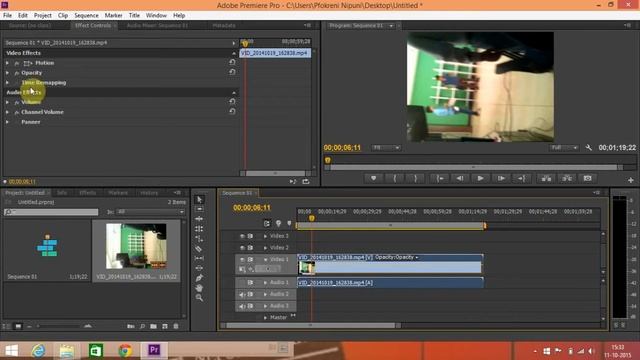Click Mark In button in Program monitor
Image resolution: width=640 pixels, height=360 pixels.
[395, 178]
